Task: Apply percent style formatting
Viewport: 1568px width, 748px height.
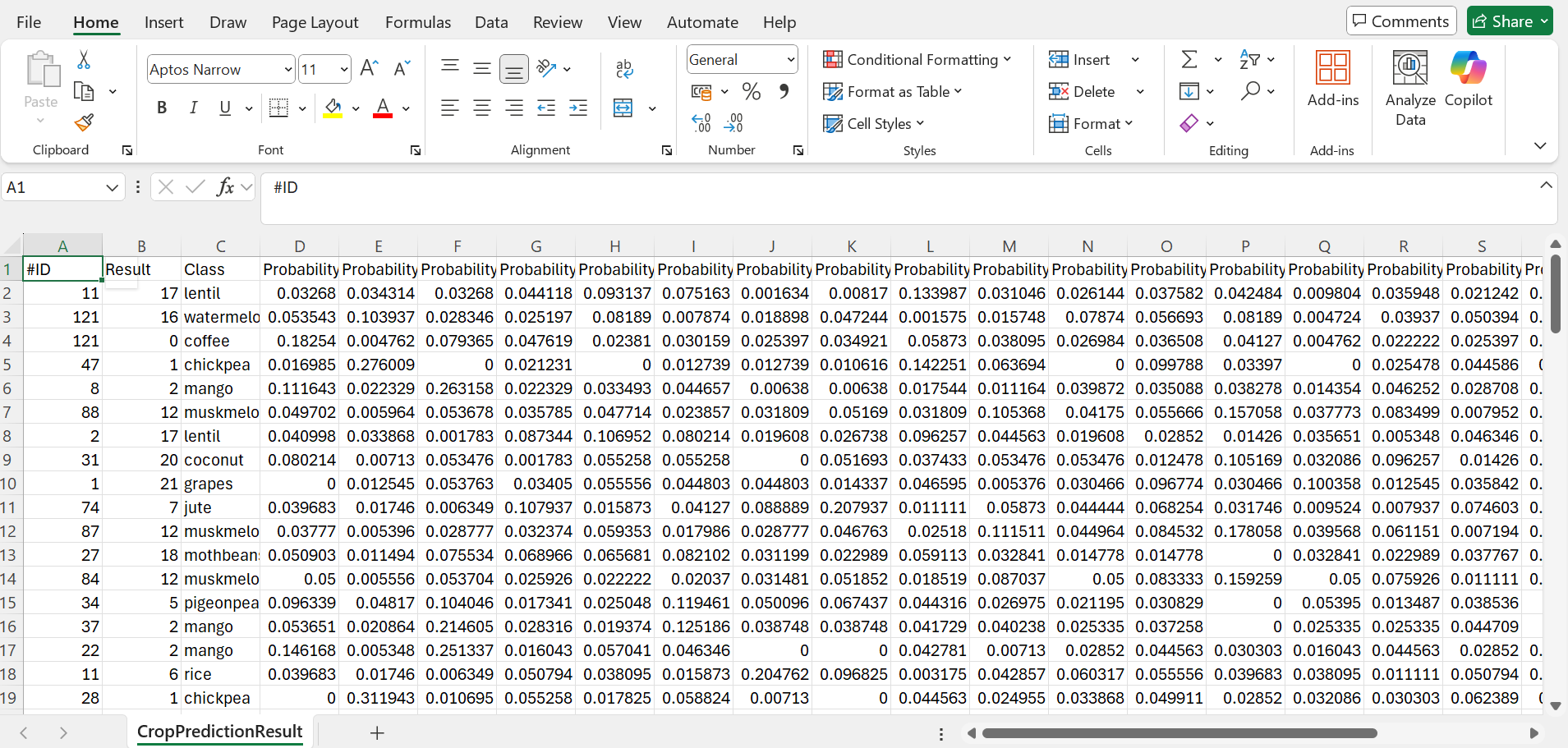Action: [751, 91]
